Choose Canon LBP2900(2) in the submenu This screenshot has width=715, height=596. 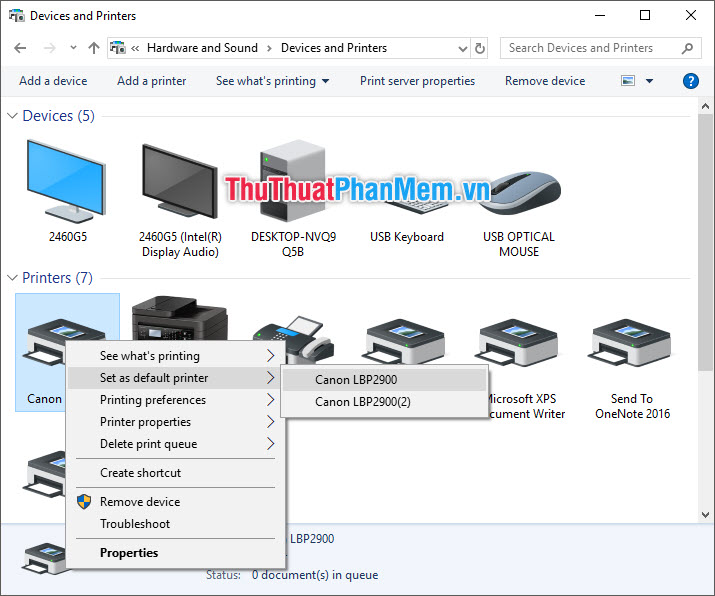384,402
